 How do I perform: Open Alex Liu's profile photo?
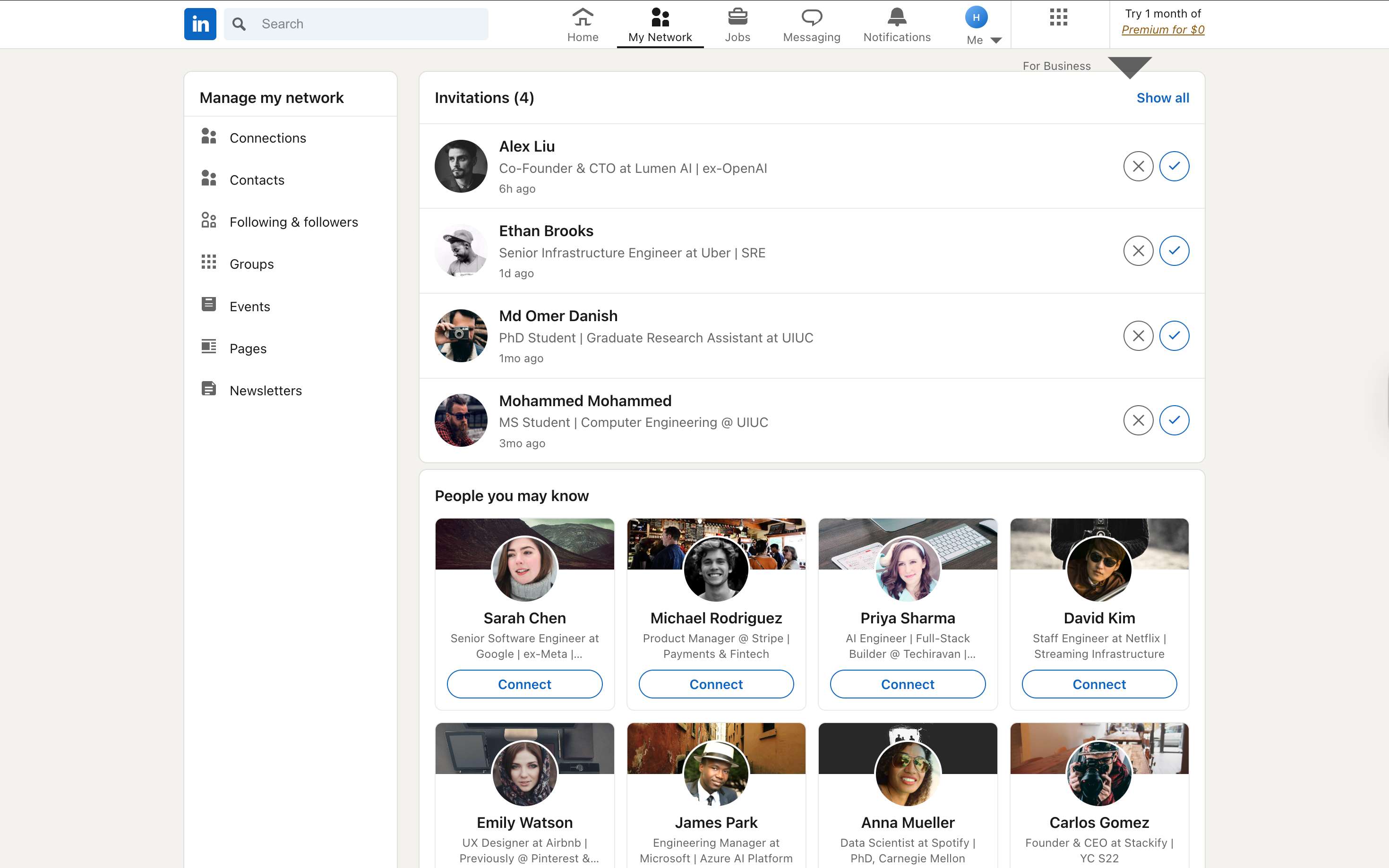click(x=461, y=167)
